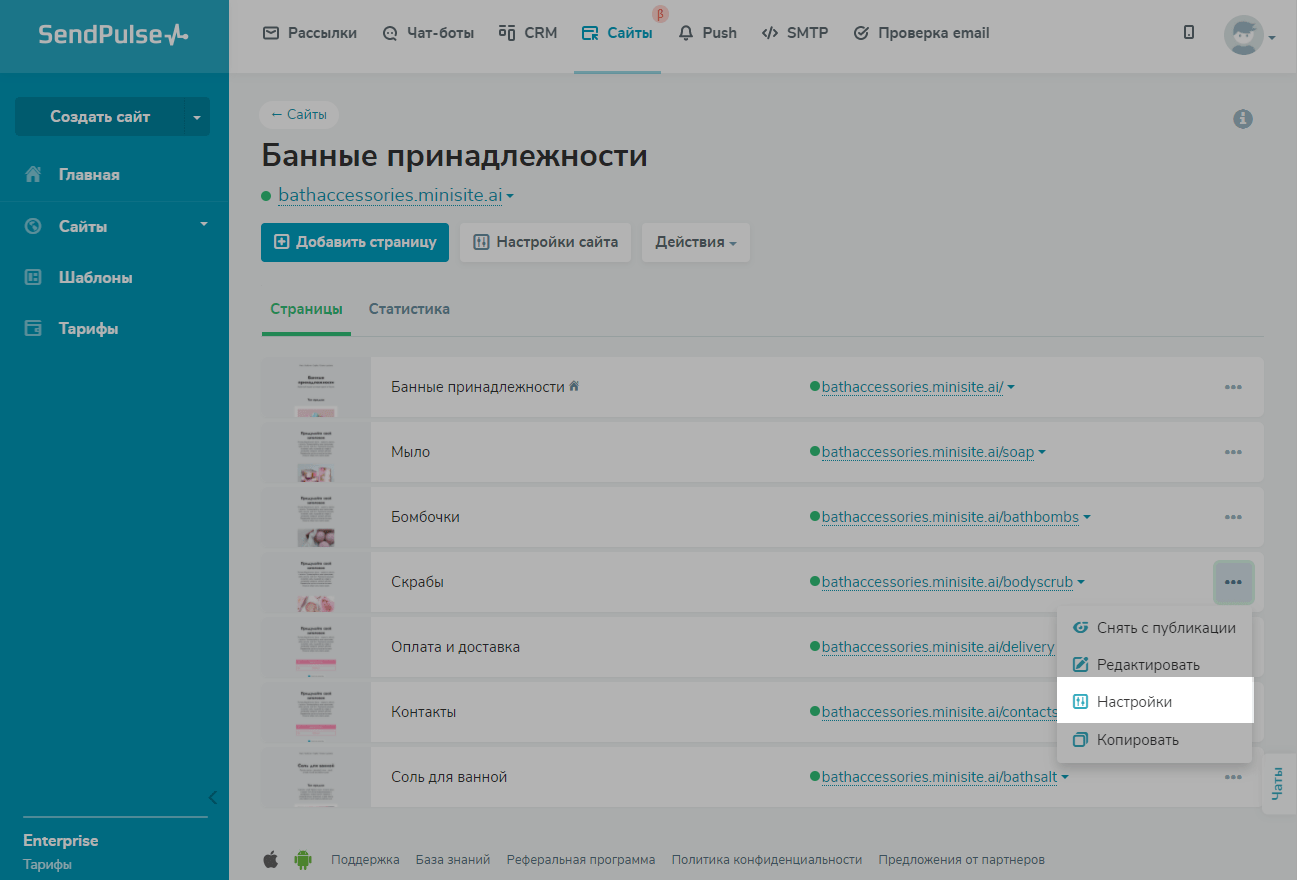Image resolution: width=1297 pixels, height=880 pixels.
Task: Open three-dots menu for Бомбочки page
Action: [x=1233, y=517]
